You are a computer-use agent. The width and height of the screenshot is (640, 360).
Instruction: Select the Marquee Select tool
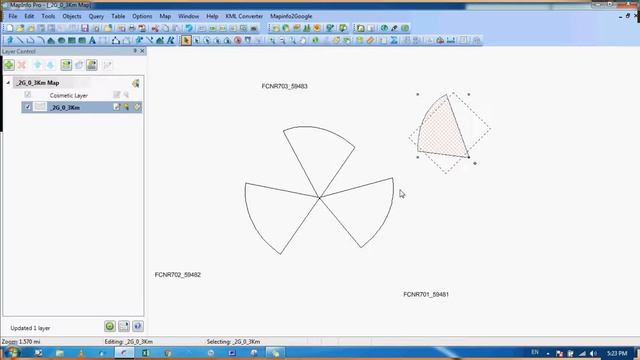click(x=197, y=40)
